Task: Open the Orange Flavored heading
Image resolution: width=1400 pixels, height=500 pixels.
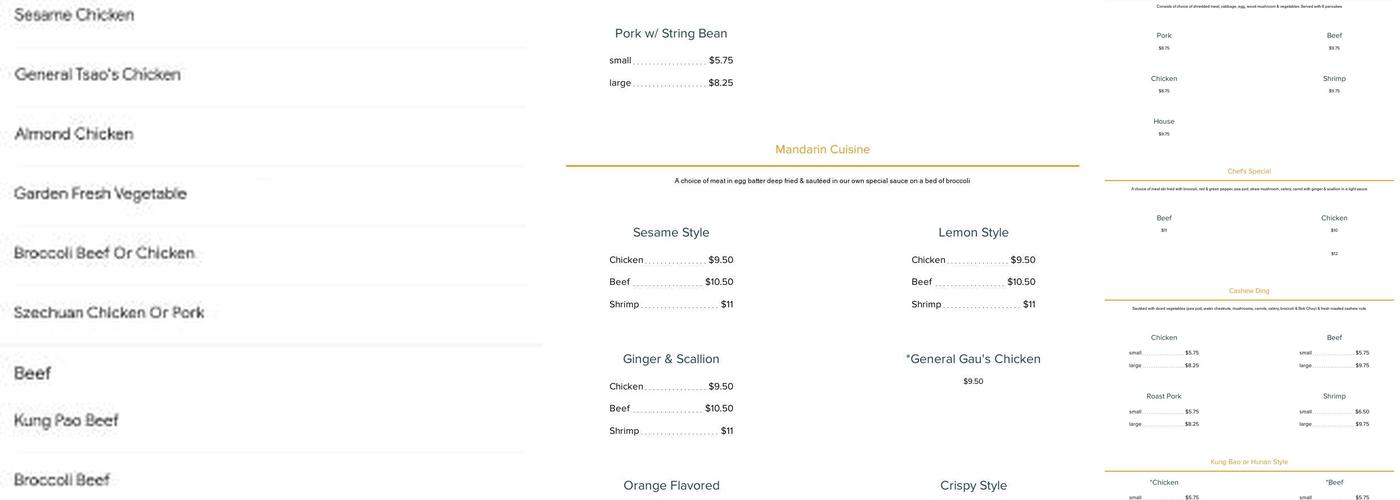Action: (671, 485)
